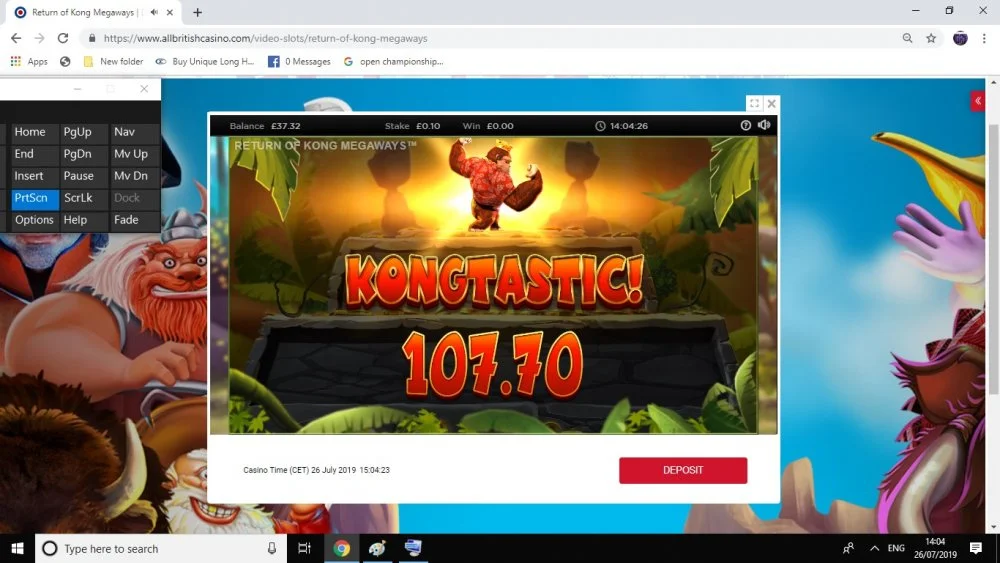Mute the tab audio speaker icon
1000x563 pixels.
154,12
